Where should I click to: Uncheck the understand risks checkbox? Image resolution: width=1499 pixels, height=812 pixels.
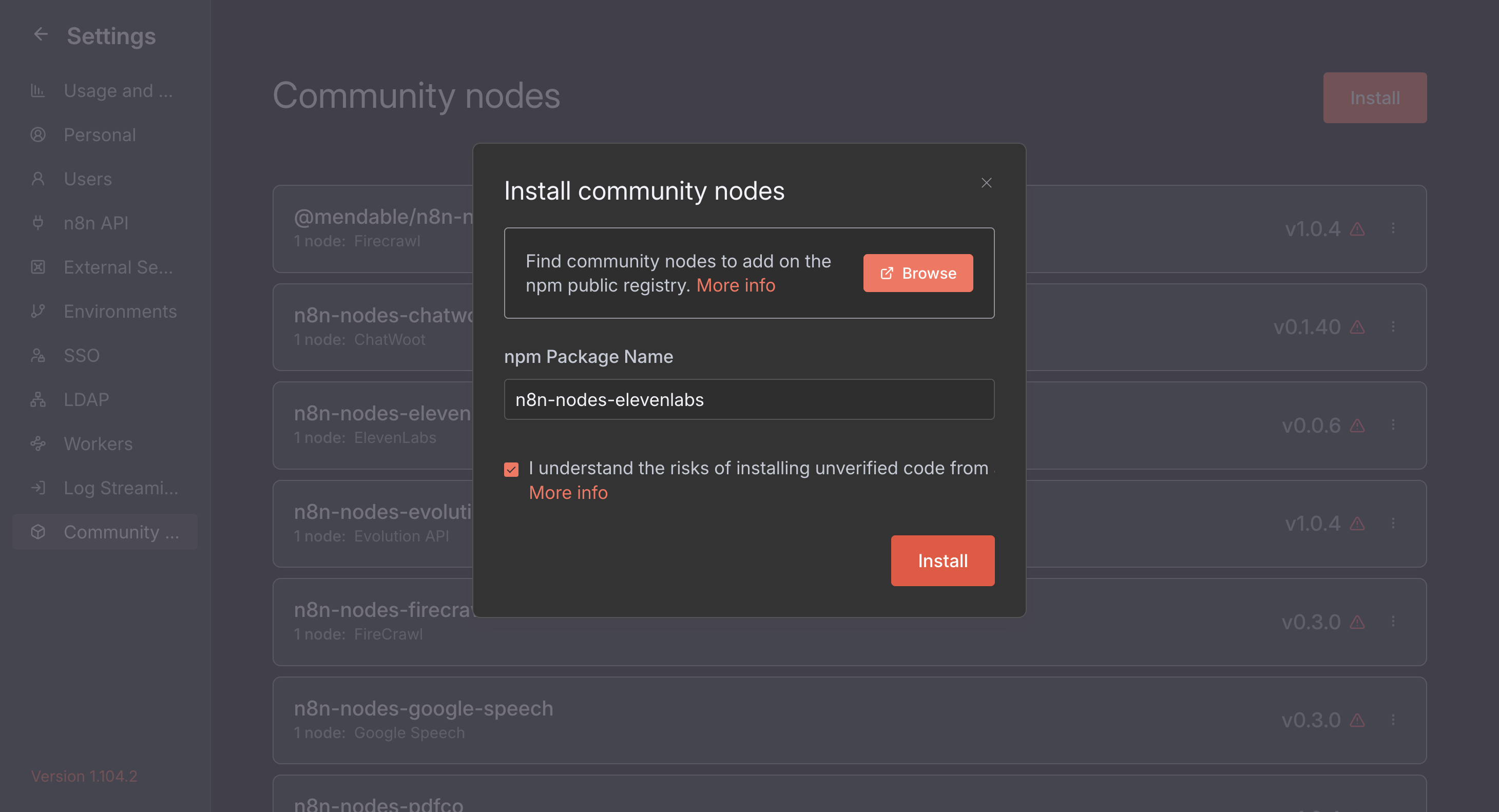[511, 470]
